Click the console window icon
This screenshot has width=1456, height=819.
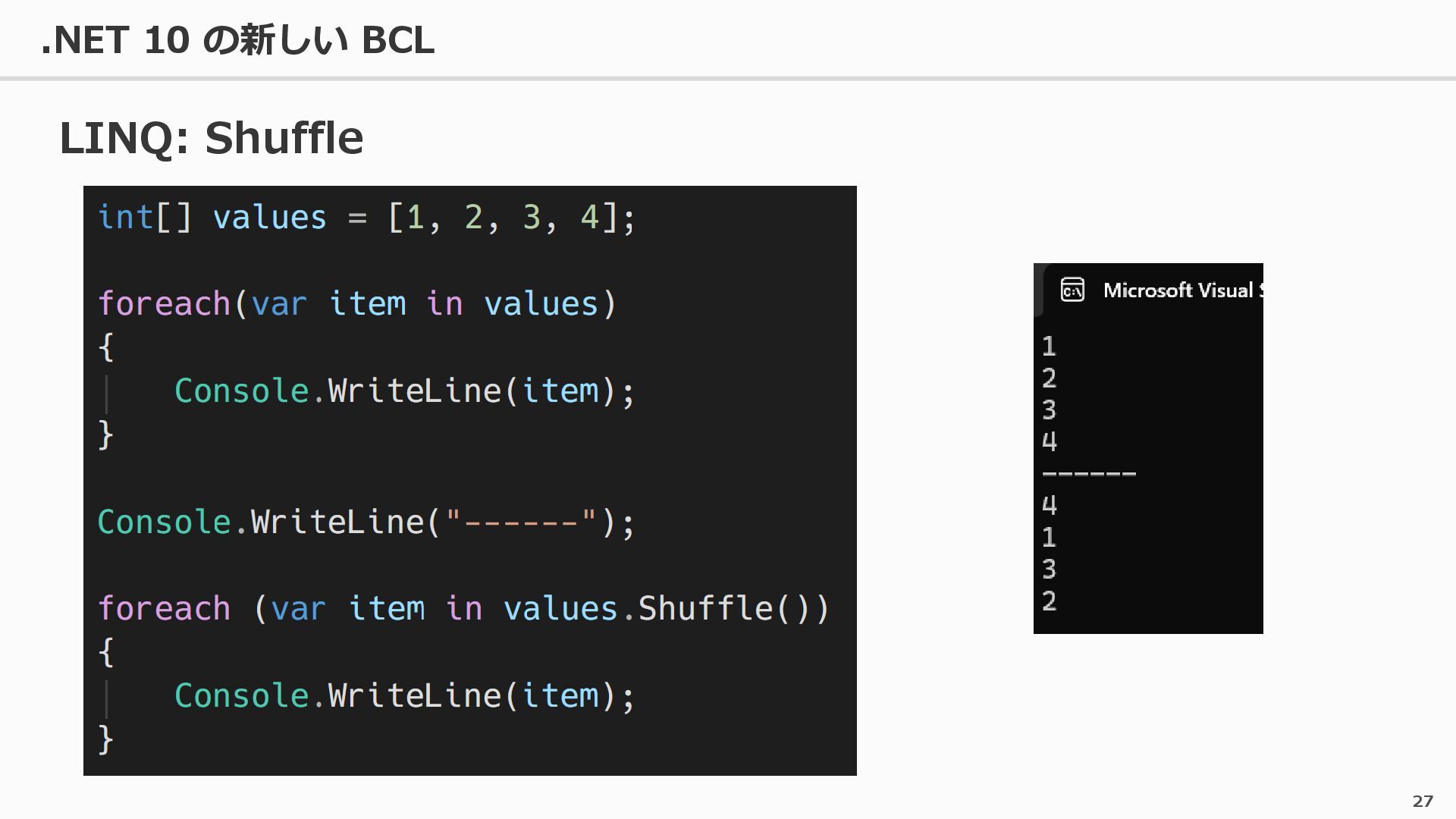point(1072,290)
